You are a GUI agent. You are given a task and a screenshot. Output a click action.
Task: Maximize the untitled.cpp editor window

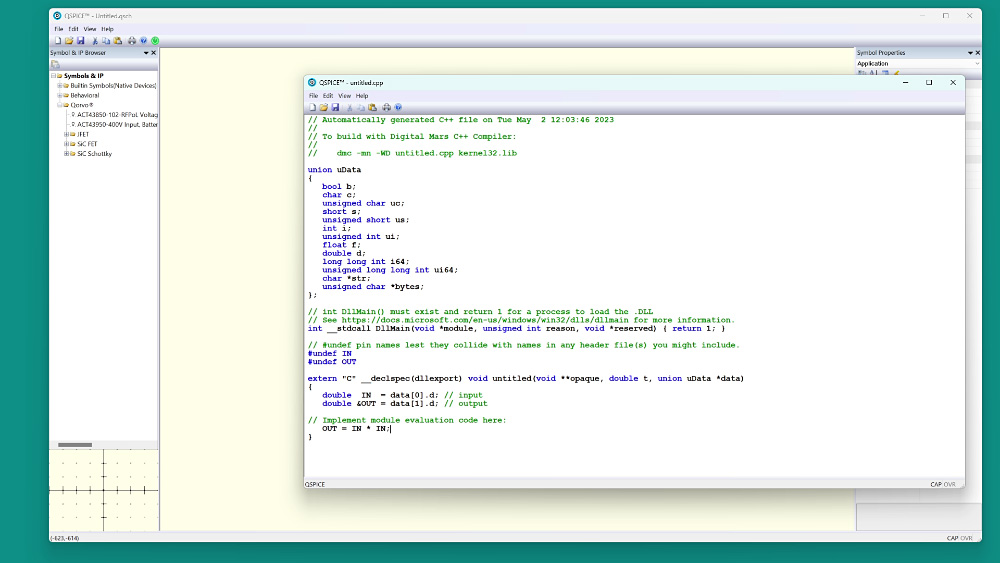click(929, 83)
